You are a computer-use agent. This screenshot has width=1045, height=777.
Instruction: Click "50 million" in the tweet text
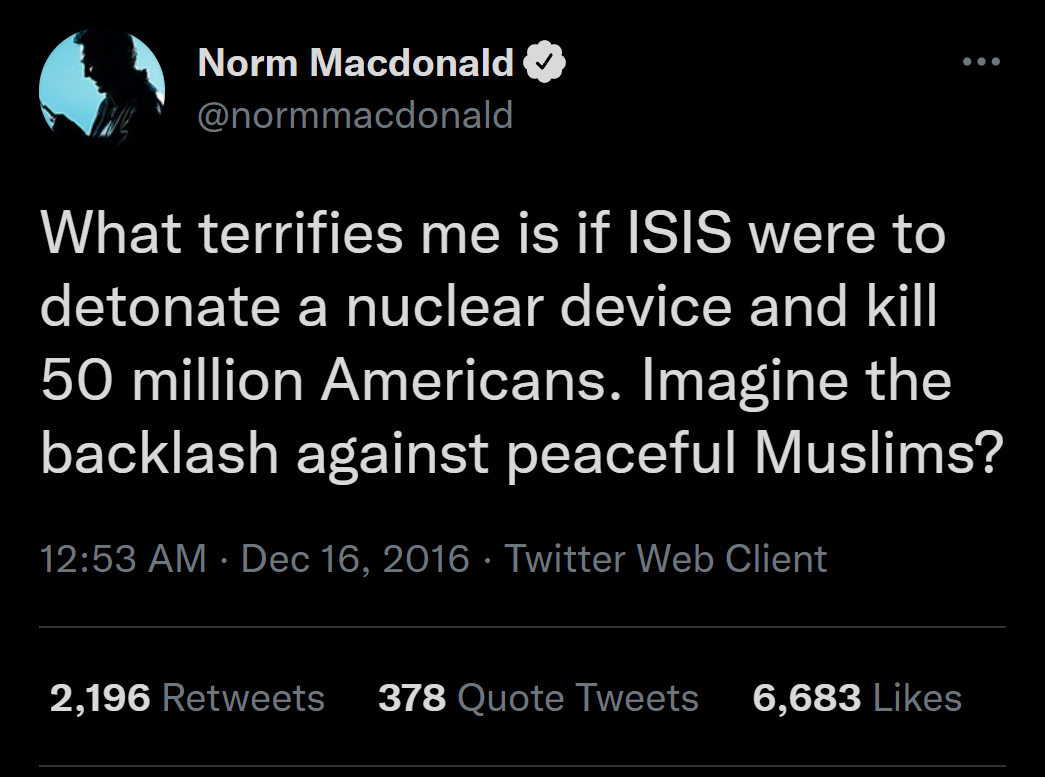point(174,382)
